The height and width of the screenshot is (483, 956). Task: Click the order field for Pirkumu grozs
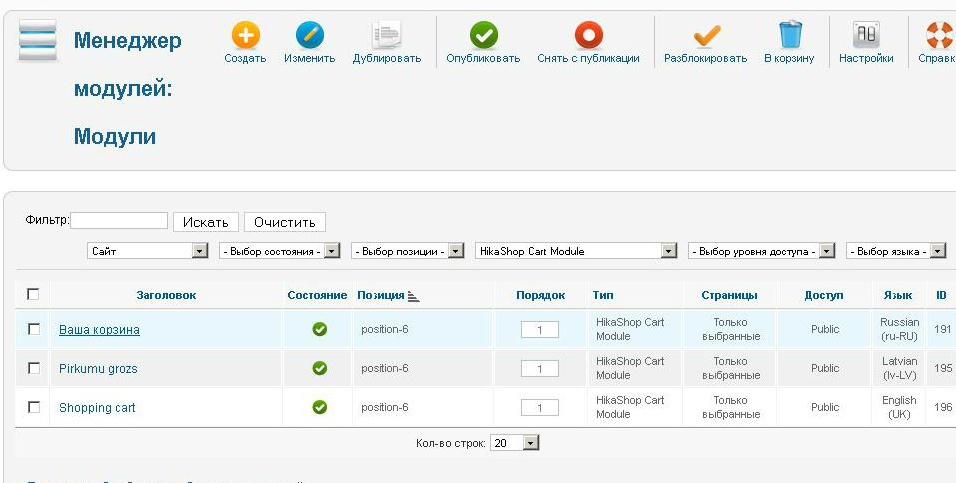[x=540, y=369]
